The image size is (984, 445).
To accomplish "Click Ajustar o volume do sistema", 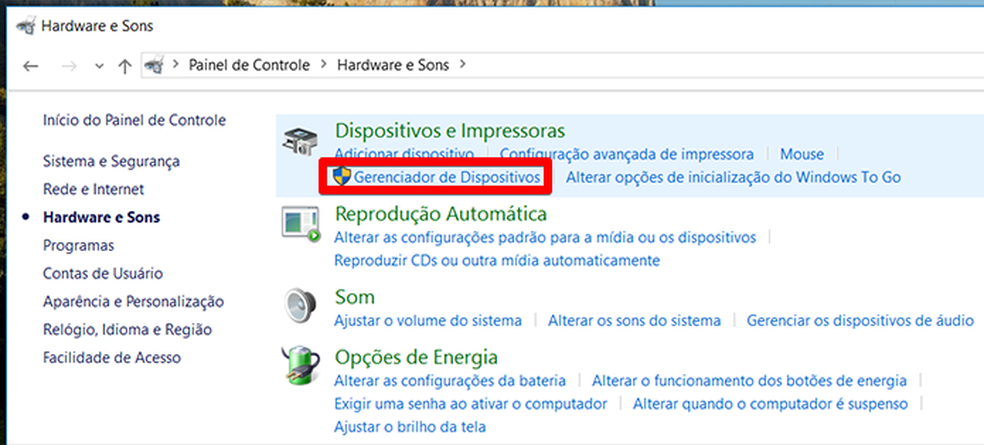I will [x=428, y=320].
